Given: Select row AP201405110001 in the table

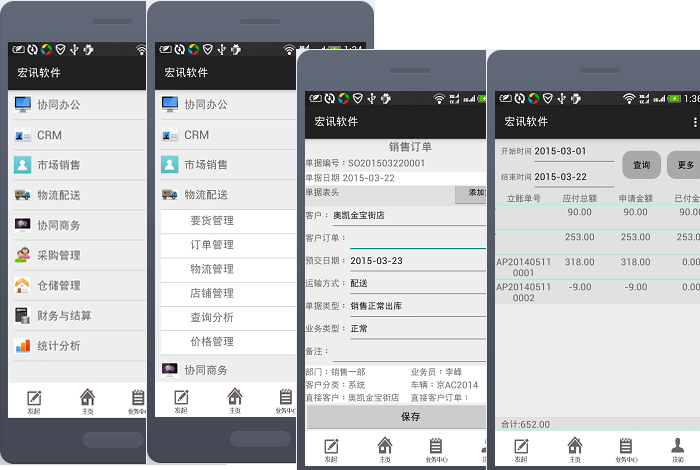Looking at the screenshot, I should click(x=597, y=267).
